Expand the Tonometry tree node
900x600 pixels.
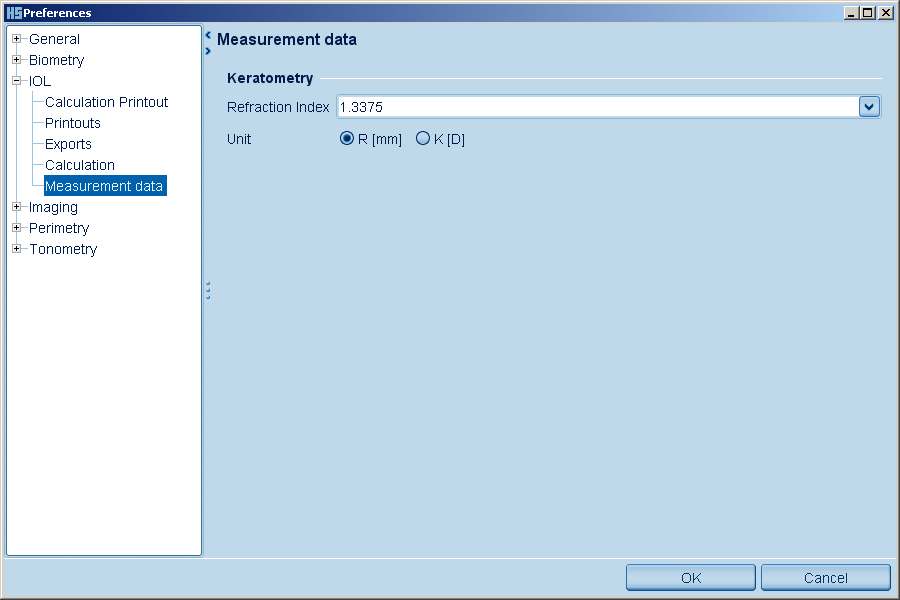pos(17,249)
